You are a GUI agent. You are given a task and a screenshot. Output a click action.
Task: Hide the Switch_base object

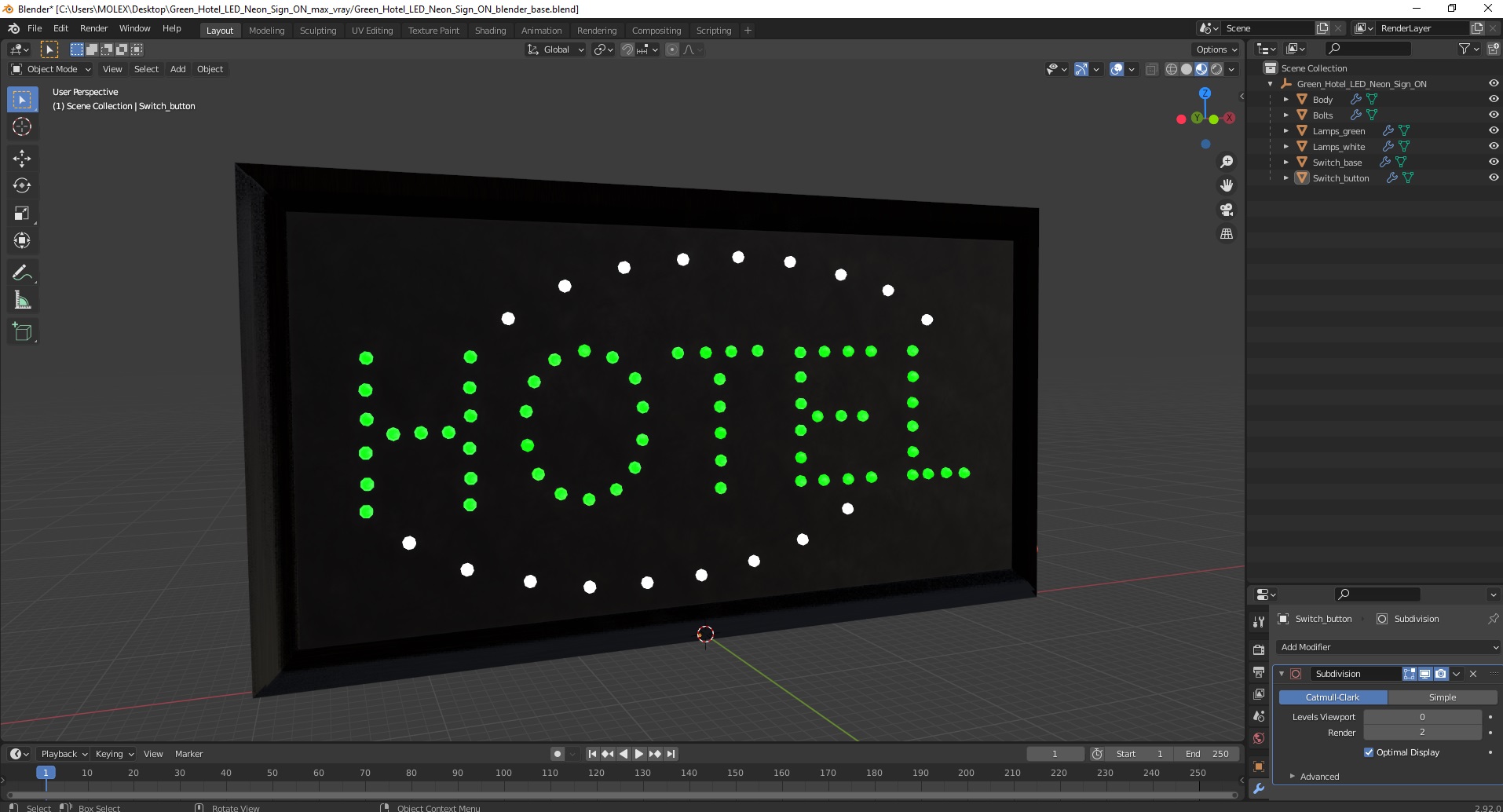(1494, 162)
